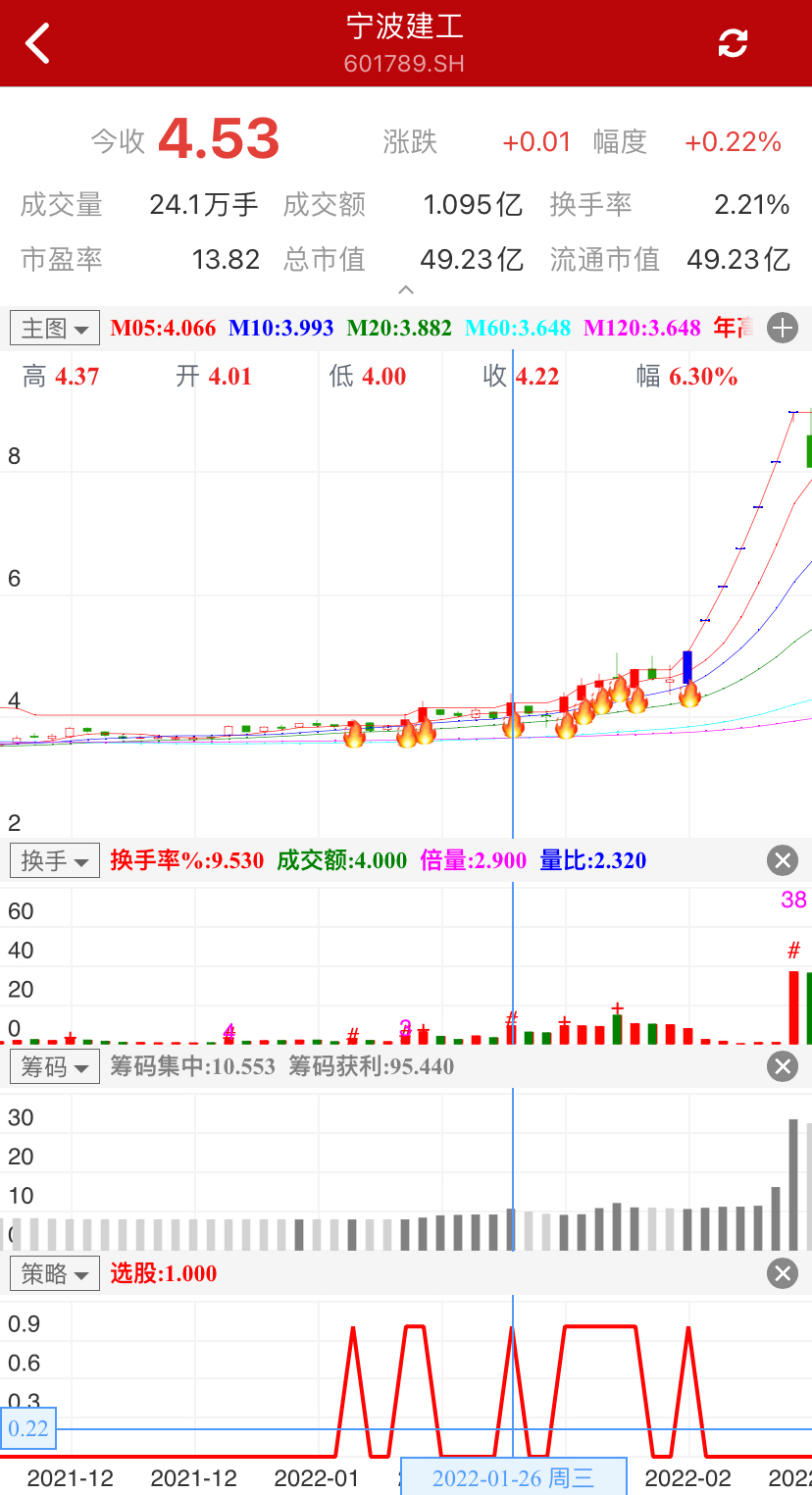Image resolution: width=812 pixels, height=1495 pixels.
Task: Open the 筹码 indicator dropdown
Action: coord(55,1066)
